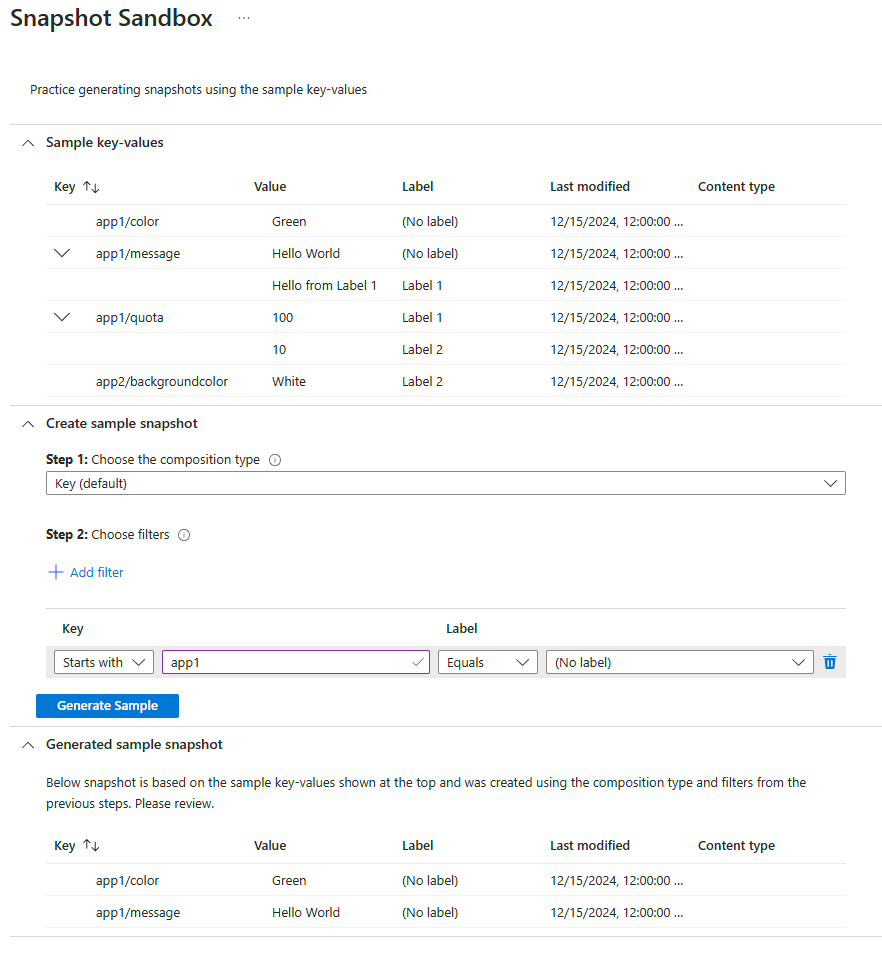Open the Equals label operator dropdown

487,662
